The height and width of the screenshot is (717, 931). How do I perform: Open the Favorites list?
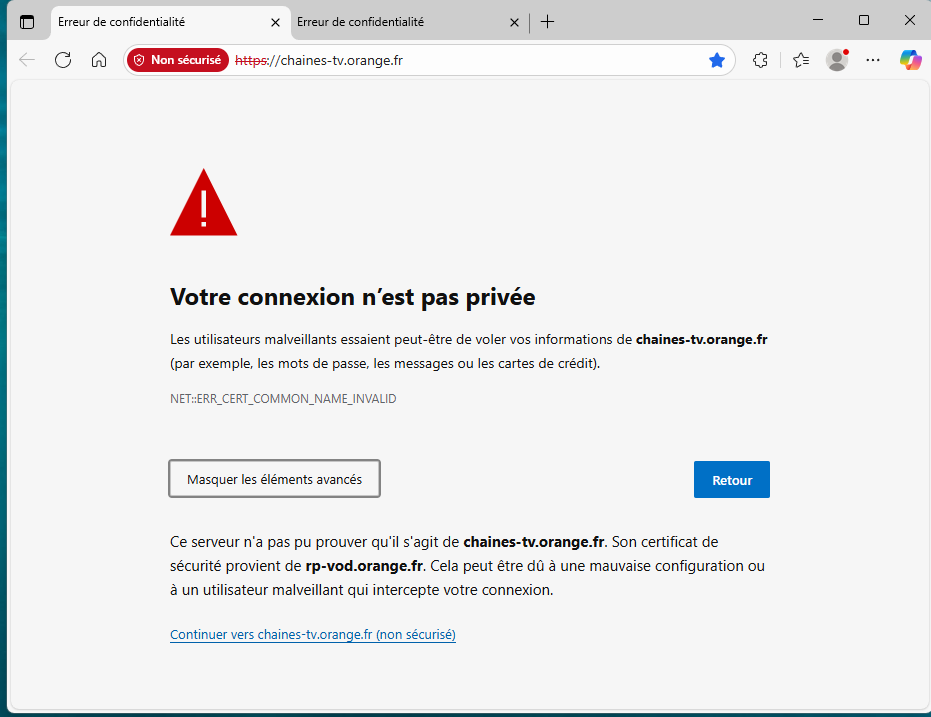tap(800, 60)
